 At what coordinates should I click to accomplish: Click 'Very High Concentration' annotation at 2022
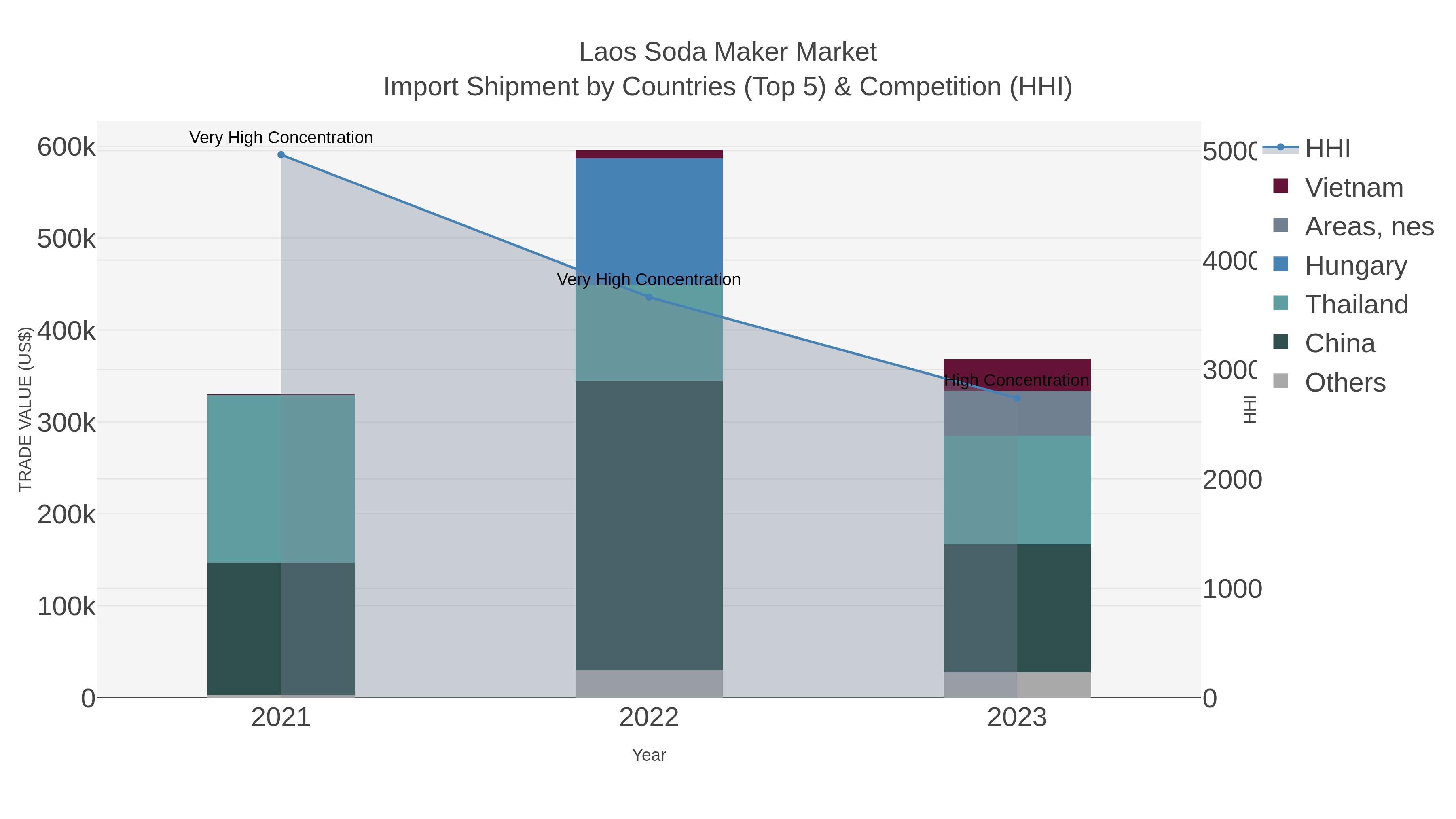[x=649, y=279]
